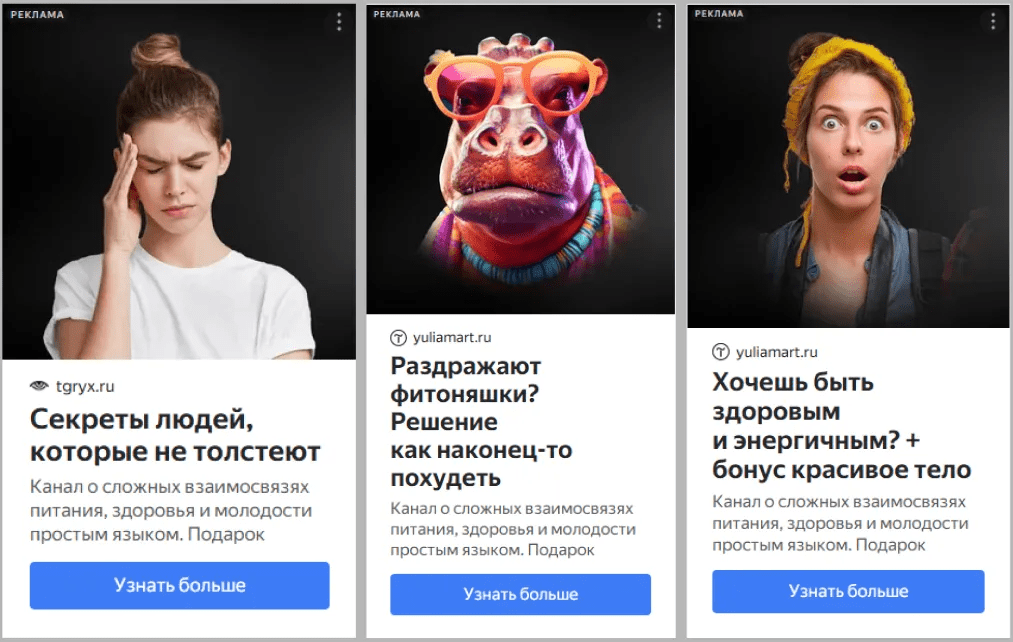
Task: Open three-dot menu on third ad
Action: coord(992,21)
